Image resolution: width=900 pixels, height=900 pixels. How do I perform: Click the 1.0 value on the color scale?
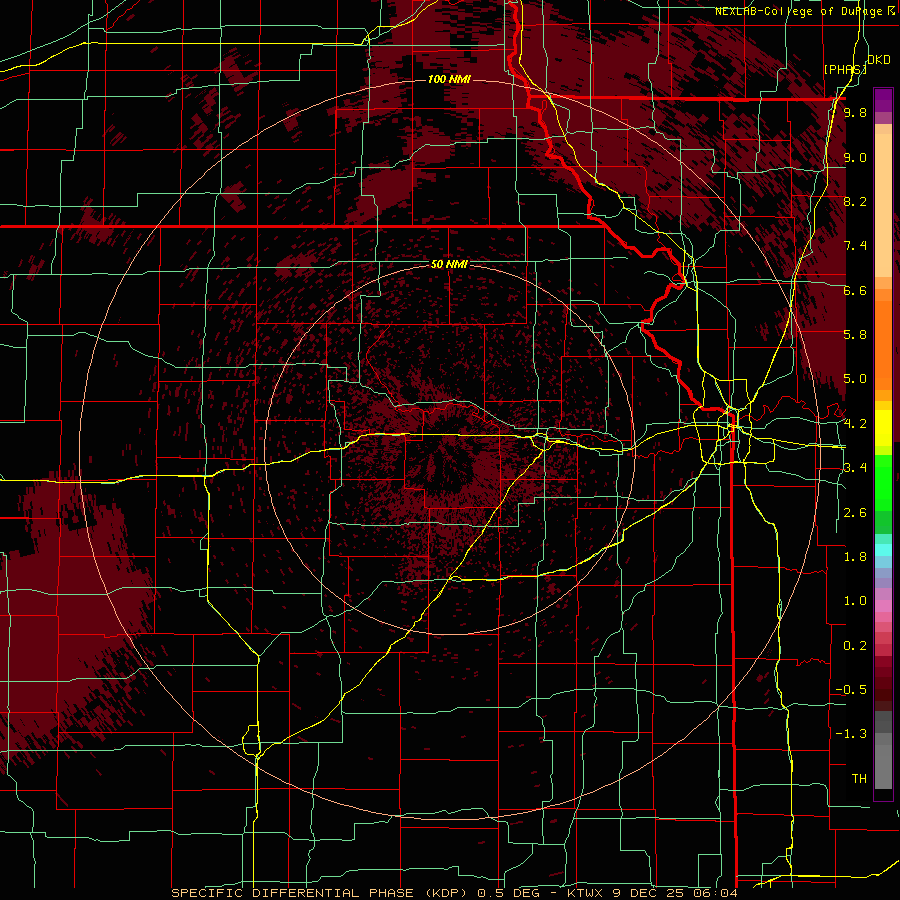point(855,600)
